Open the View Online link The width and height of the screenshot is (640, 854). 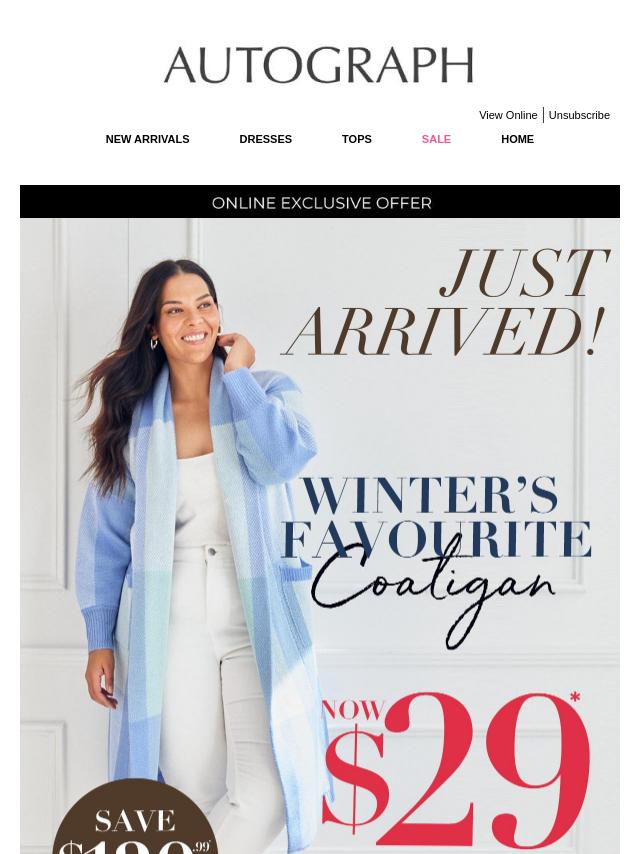[508, 115]
